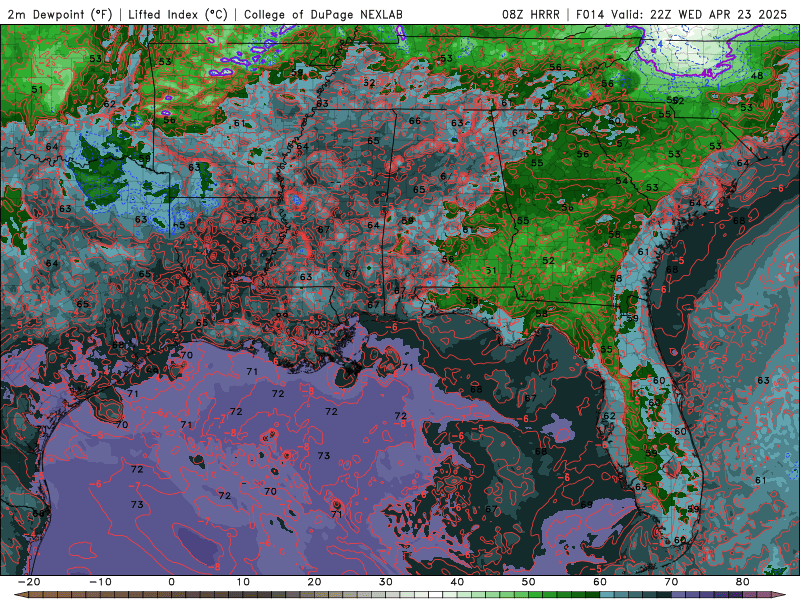This screenshot has width=800, height=600.
Task: Click the "08Z HRRR" model run label
Action: pos(531,14)
